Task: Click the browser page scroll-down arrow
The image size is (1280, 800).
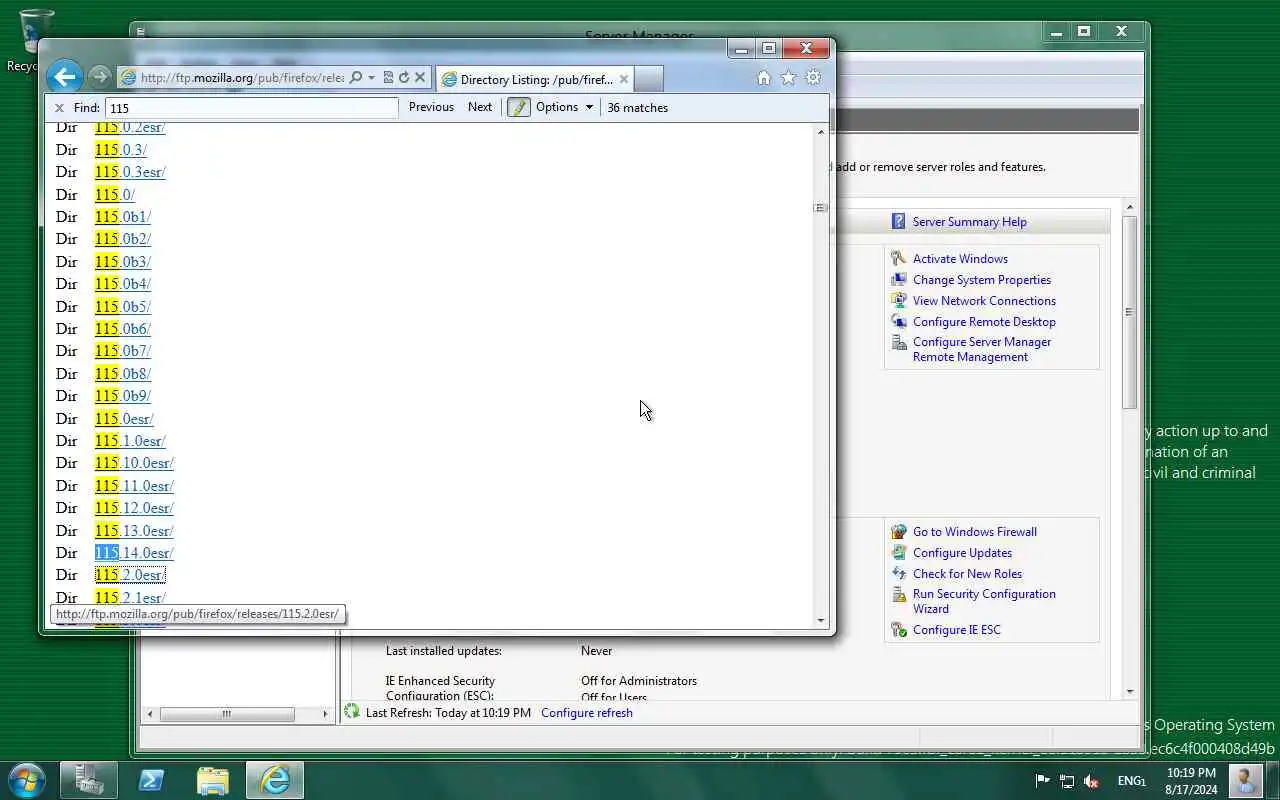Action: pyautogui.click(x=822, y=621)
